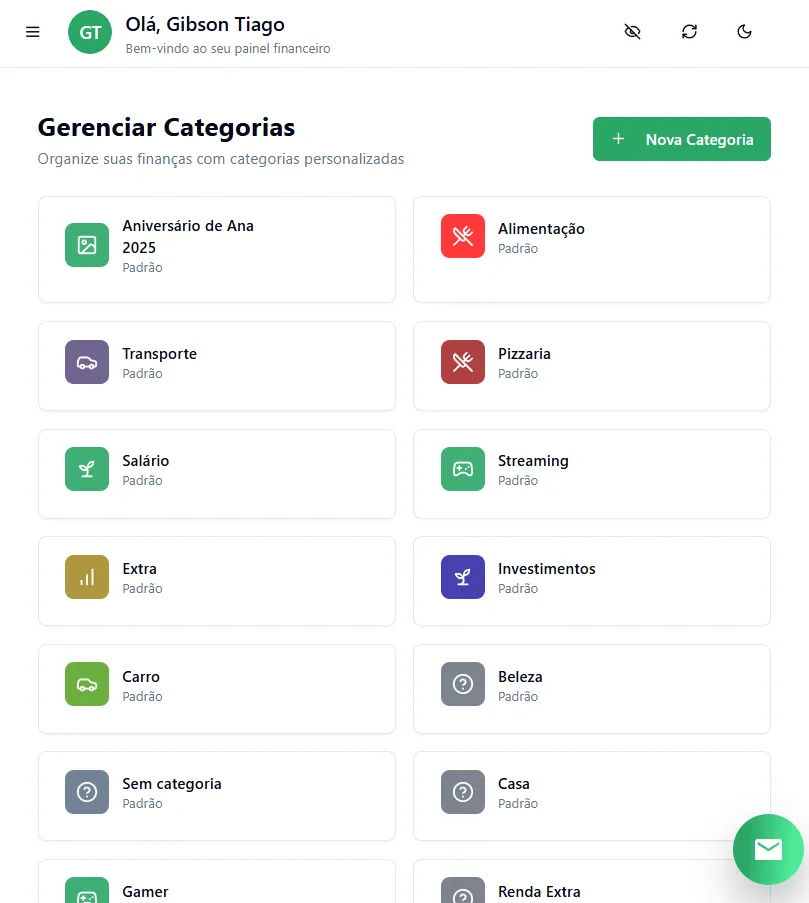The height and width of the screenshot is (903, 809).
Task: Click the Nova Categoria button
Action: click(x=681, y=139)
